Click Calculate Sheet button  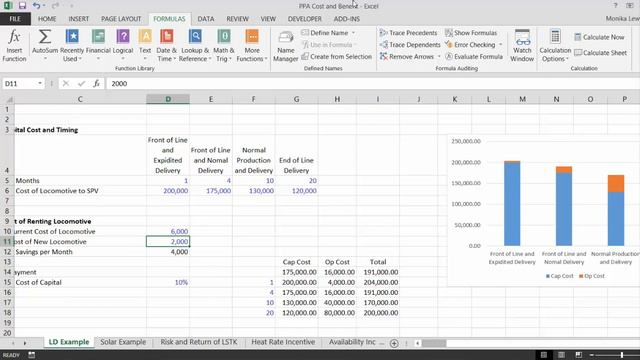[x=600, y=53]
